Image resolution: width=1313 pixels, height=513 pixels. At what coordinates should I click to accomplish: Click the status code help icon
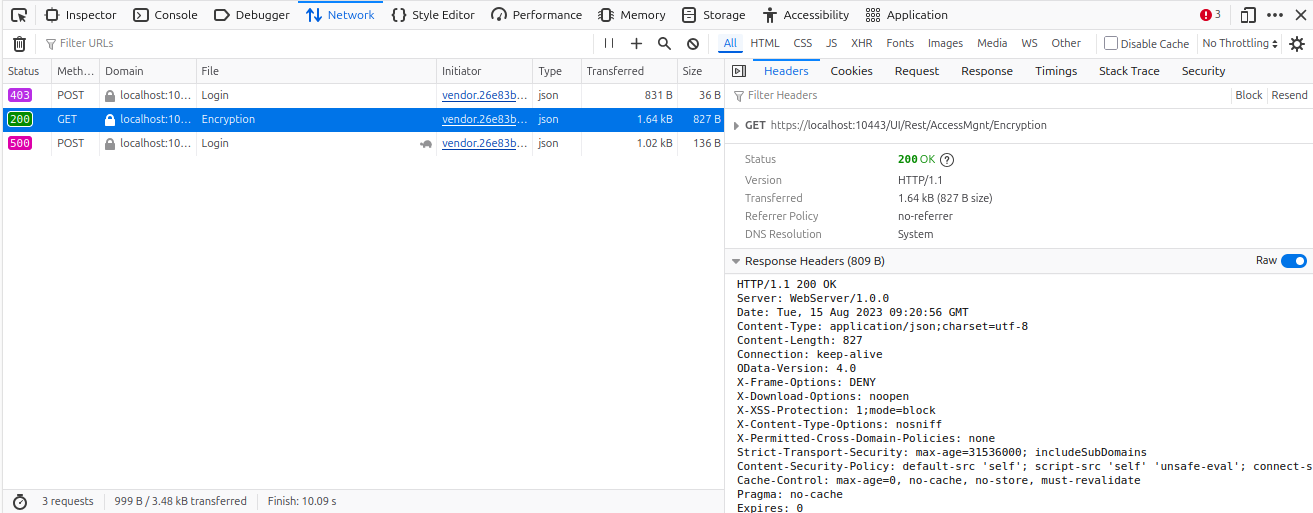point(947,160)
